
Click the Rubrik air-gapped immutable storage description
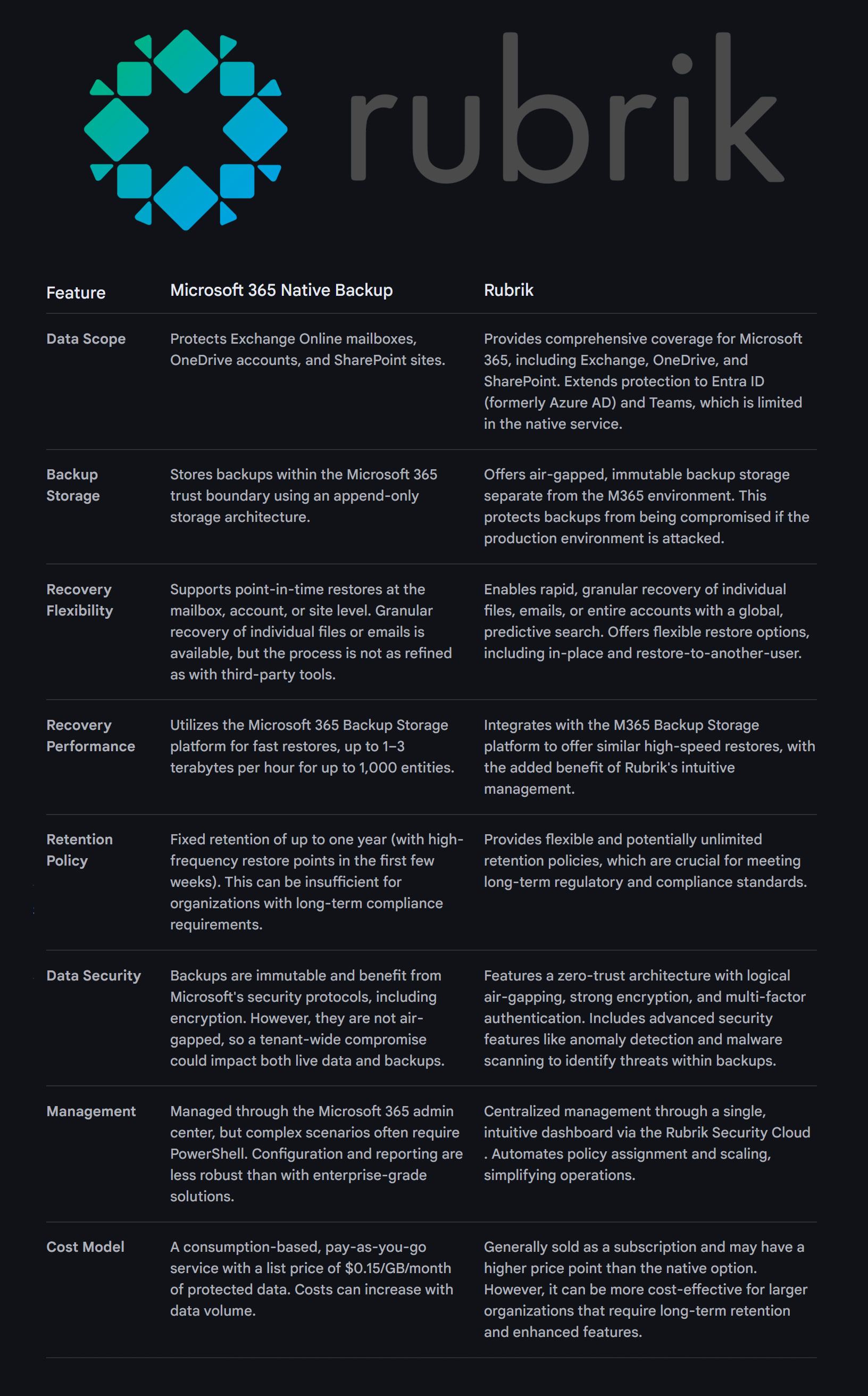point(646,506)
